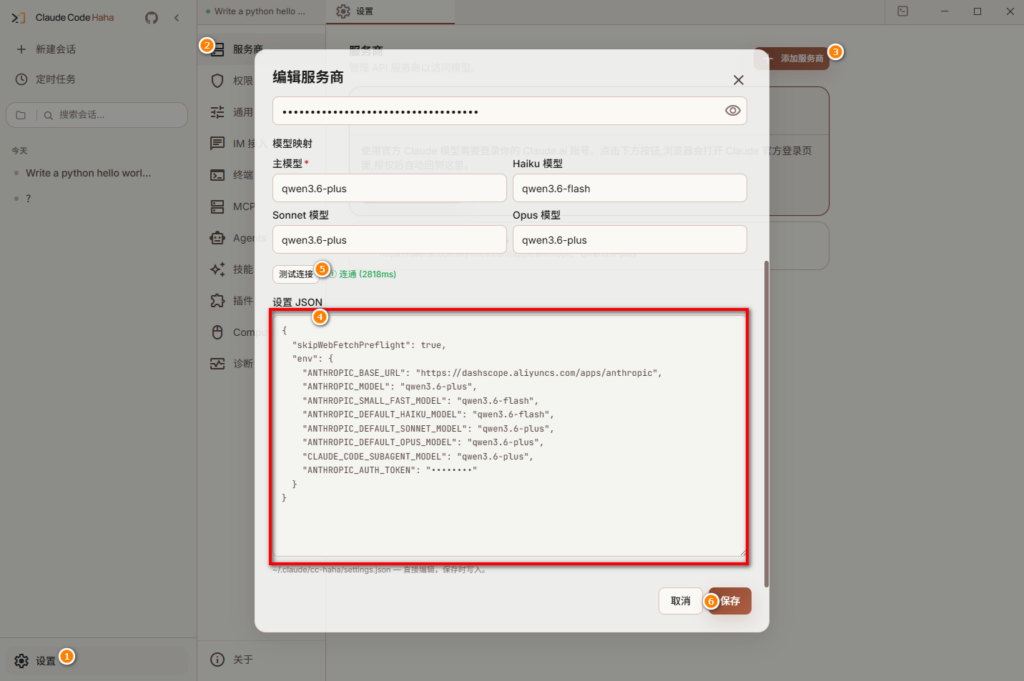Click the ANTHROPIC_BASE_URL line in JSON

pyautogui.click(x=482, y=373)
